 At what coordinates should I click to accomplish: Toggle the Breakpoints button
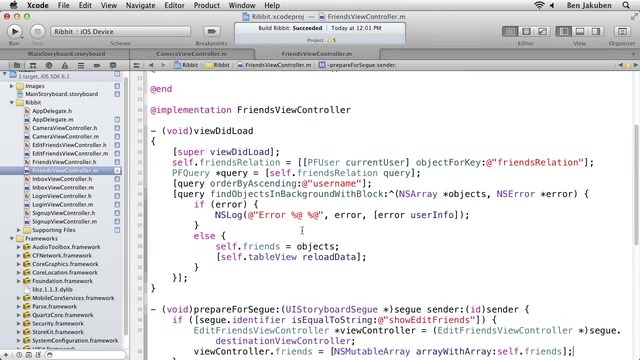pos(211,31)
